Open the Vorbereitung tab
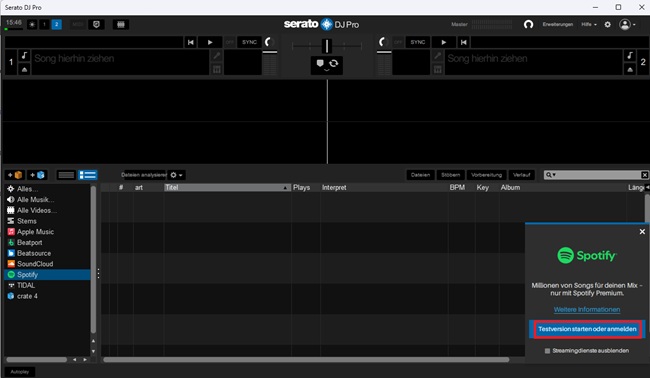The width and height of the screenshot is (650, 378). click(486, 175)
